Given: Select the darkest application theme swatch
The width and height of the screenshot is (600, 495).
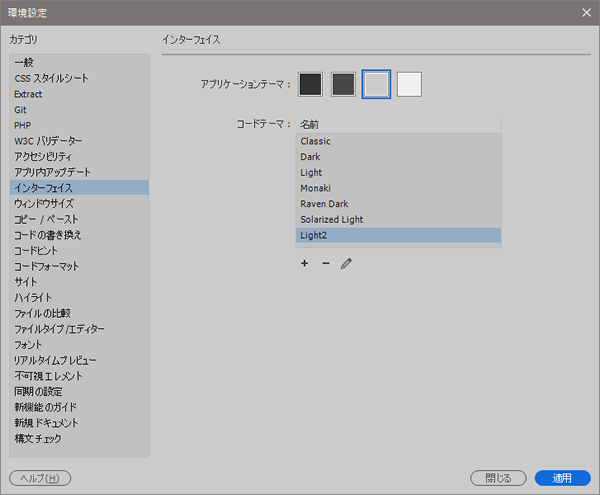Looking at the screenshot, I should coord(310,84).
